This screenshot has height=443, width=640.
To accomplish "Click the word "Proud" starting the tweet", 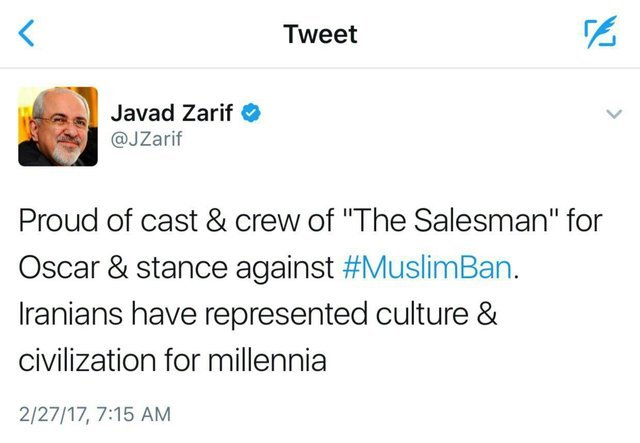I will click(58, 222).
